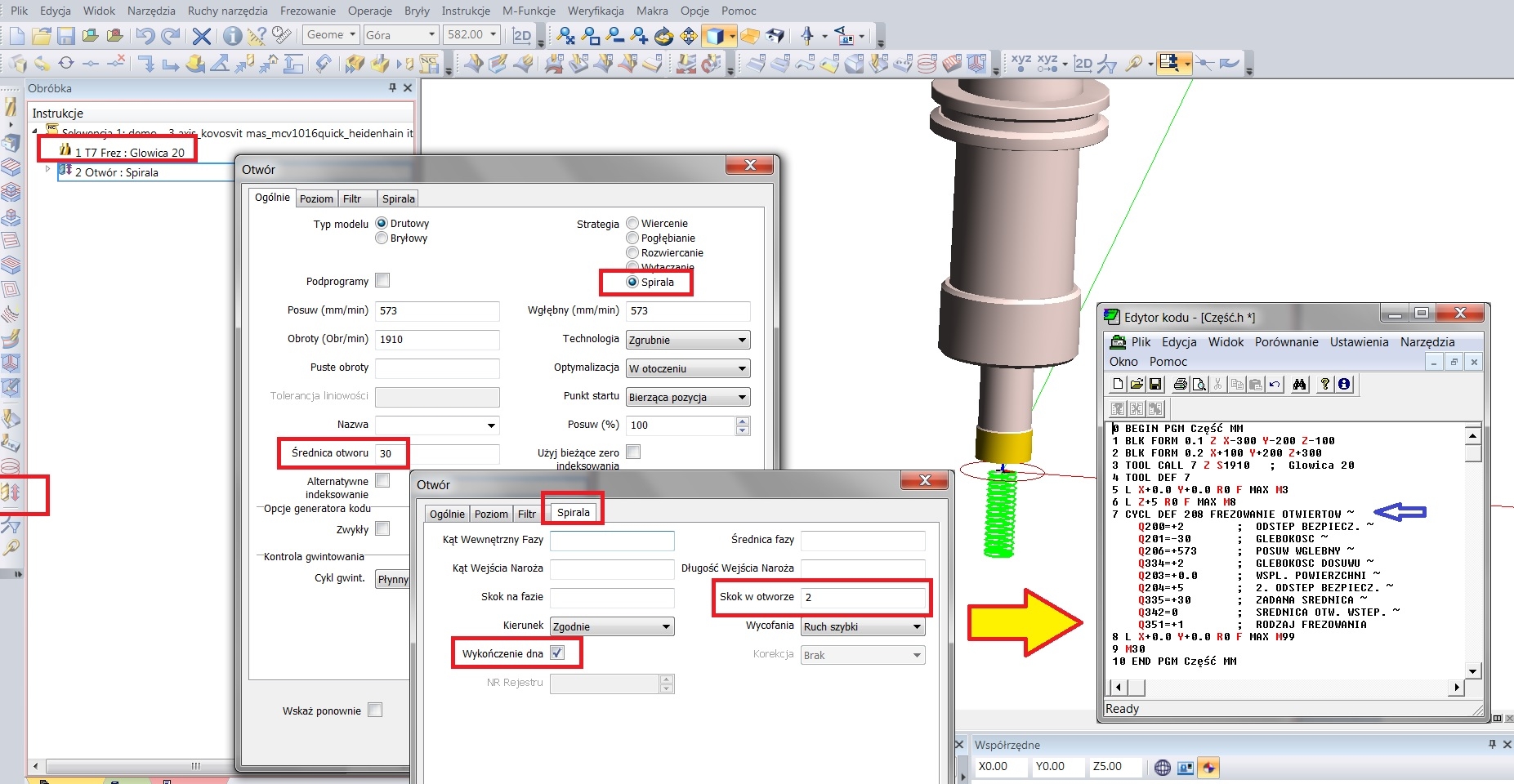The width and height of the screenshot is (1514, 784).
Task: Click the spiral hole machining toolbar icon
Action: click(927, 63)
